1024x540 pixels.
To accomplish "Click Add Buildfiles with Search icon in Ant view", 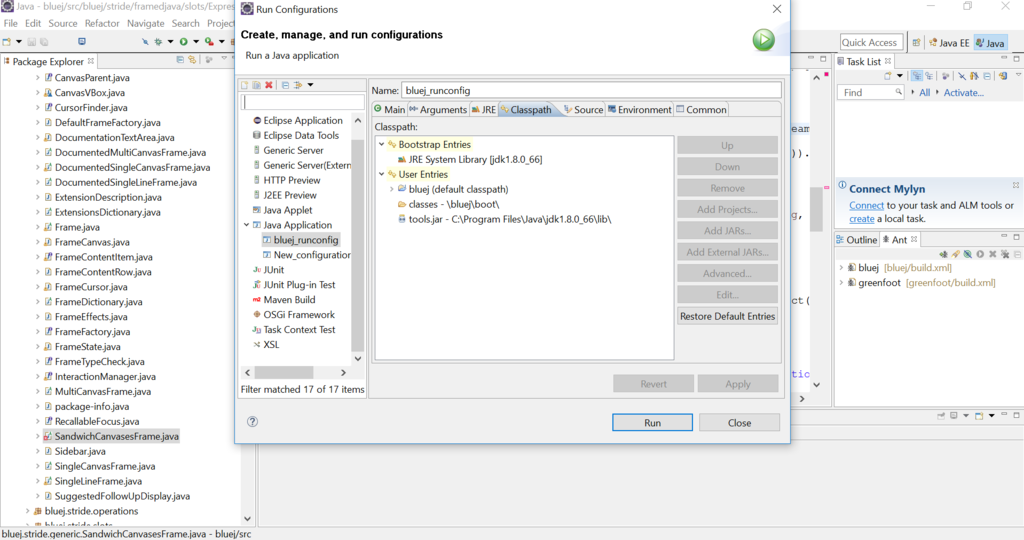I will (955, 254).
